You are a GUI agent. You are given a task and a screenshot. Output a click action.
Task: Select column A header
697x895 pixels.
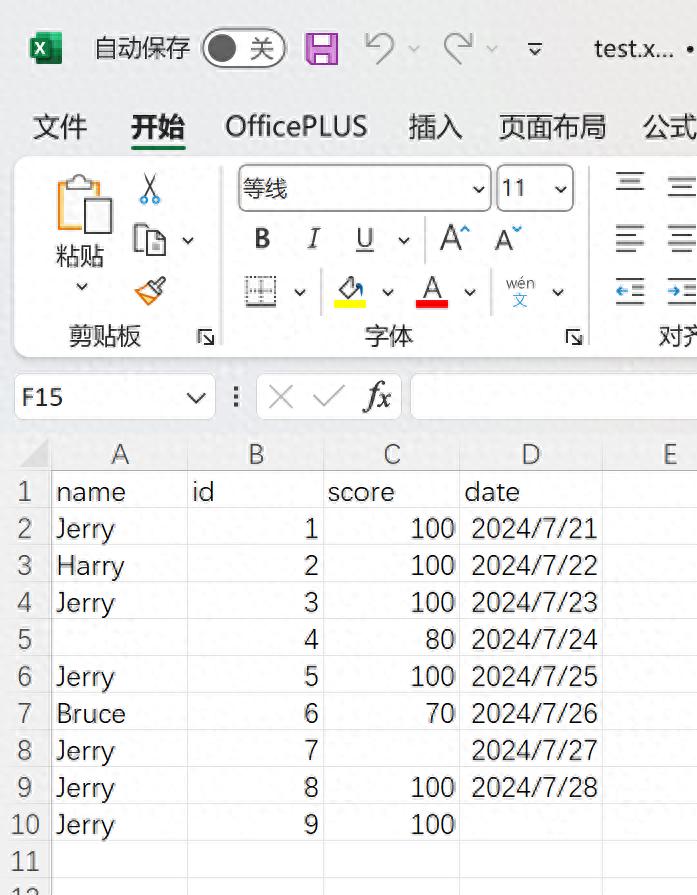click(x=119, y=455)
